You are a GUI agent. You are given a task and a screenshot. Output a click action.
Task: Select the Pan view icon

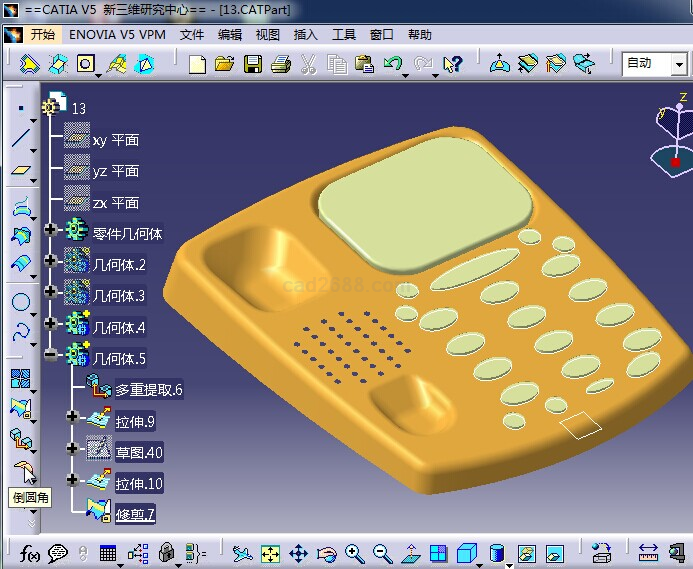click(298, 553)
